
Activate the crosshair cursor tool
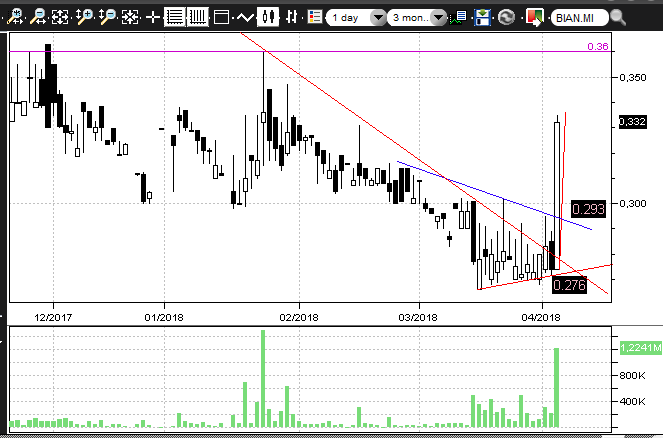(x=152, y=17)
